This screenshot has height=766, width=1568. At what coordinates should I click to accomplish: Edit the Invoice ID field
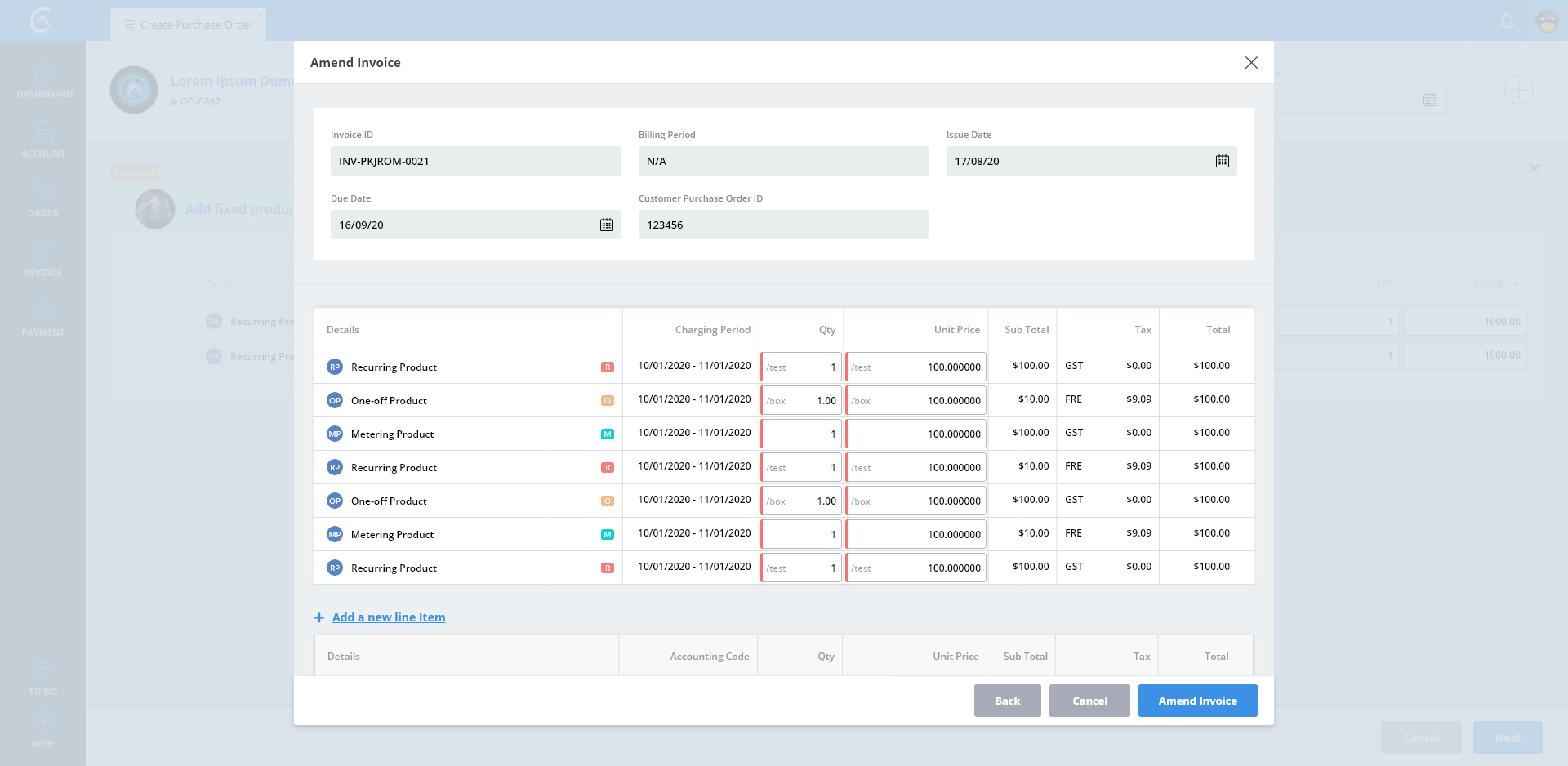475,161
